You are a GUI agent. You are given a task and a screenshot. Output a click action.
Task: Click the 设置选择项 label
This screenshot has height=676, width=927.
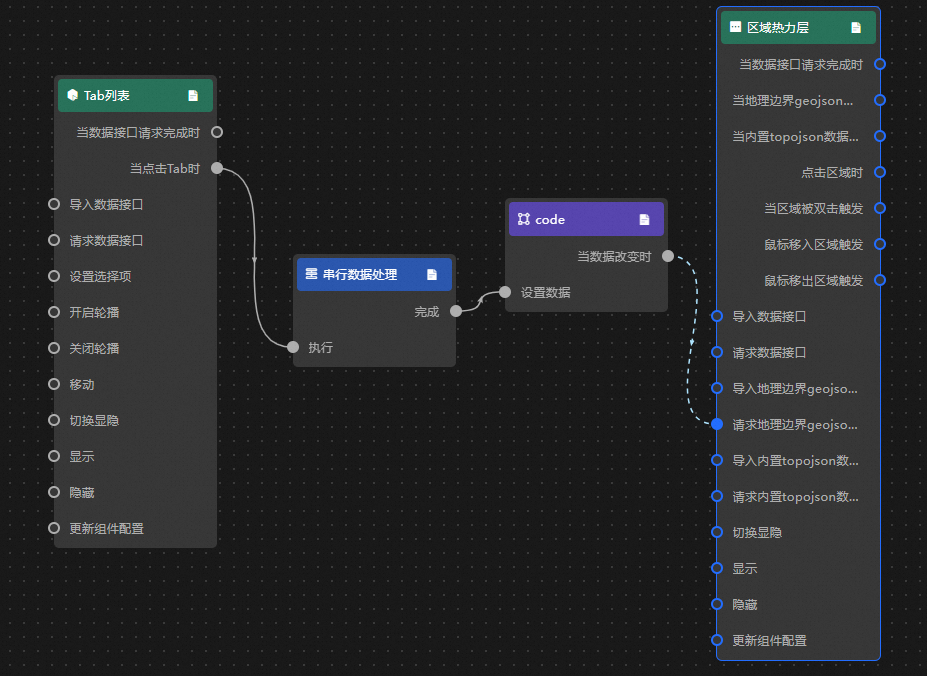click(101, 277)
